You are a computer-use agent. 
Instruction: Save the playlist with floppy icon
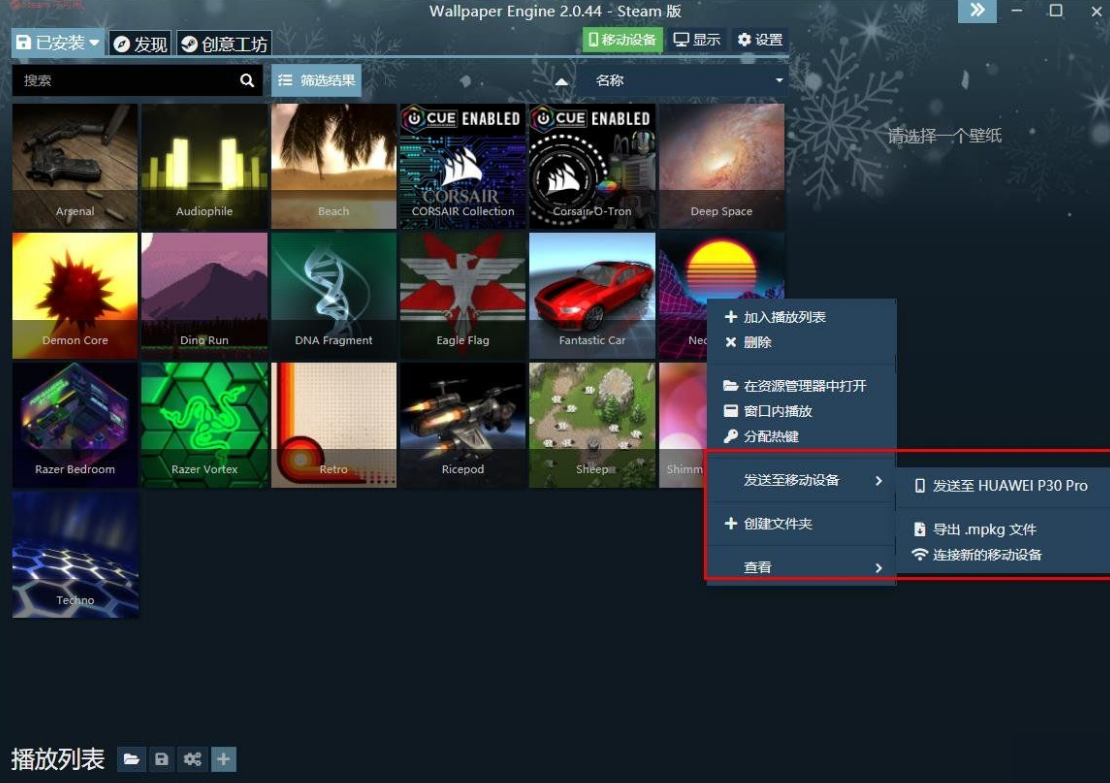click(161, 759)
